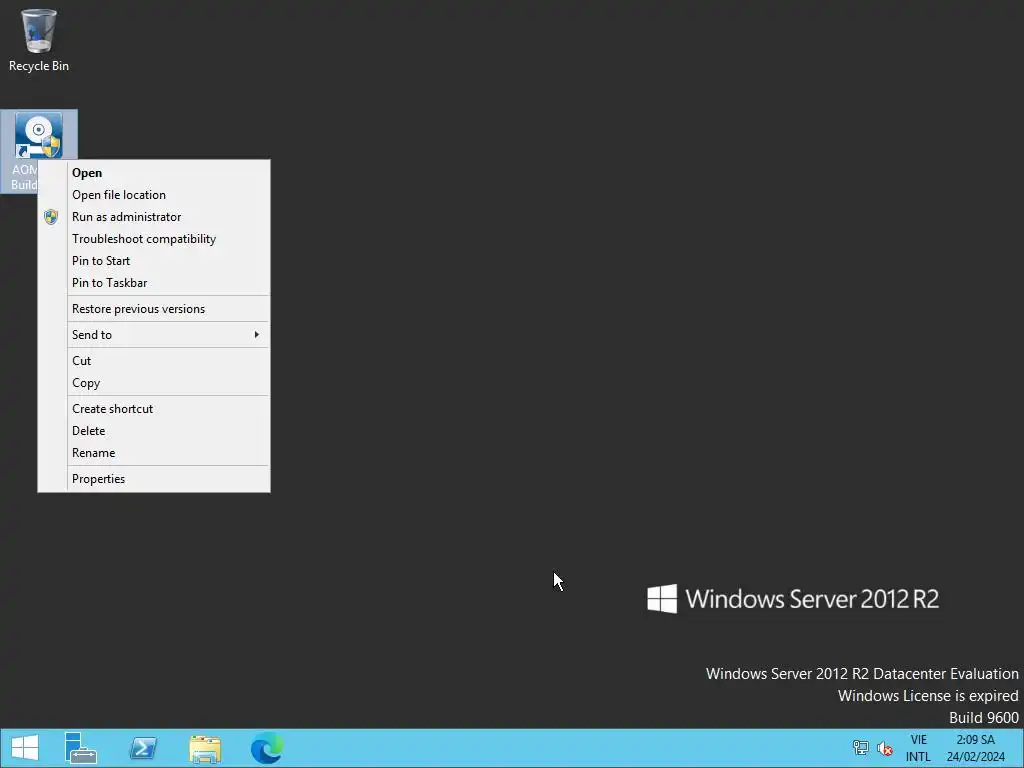Launch Server Manager from the taskbar
This screenshot has width=1024, height=768.
[x=81, y=748]
